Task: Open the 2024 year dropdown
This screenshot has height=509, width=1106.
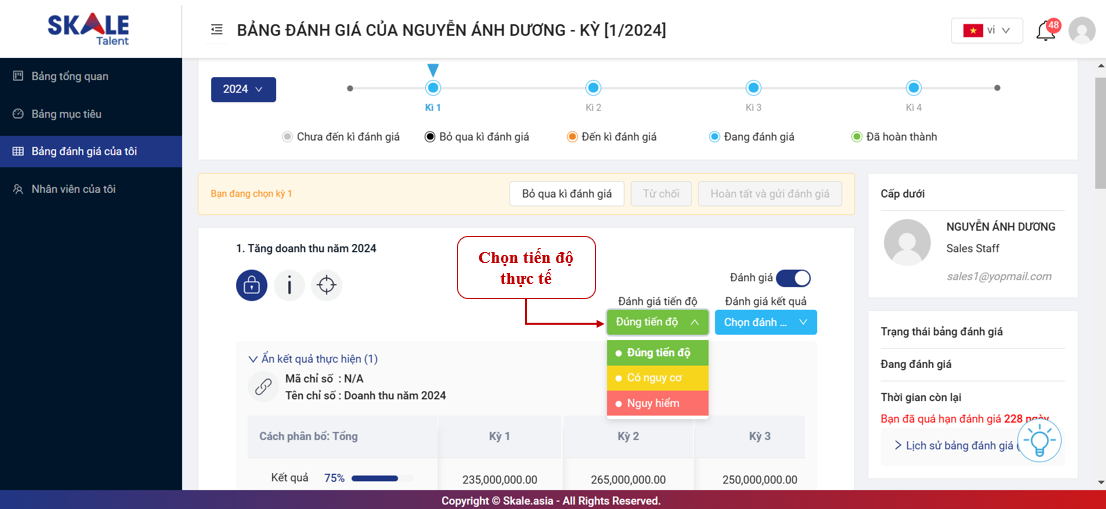Action: click(243, 89)
